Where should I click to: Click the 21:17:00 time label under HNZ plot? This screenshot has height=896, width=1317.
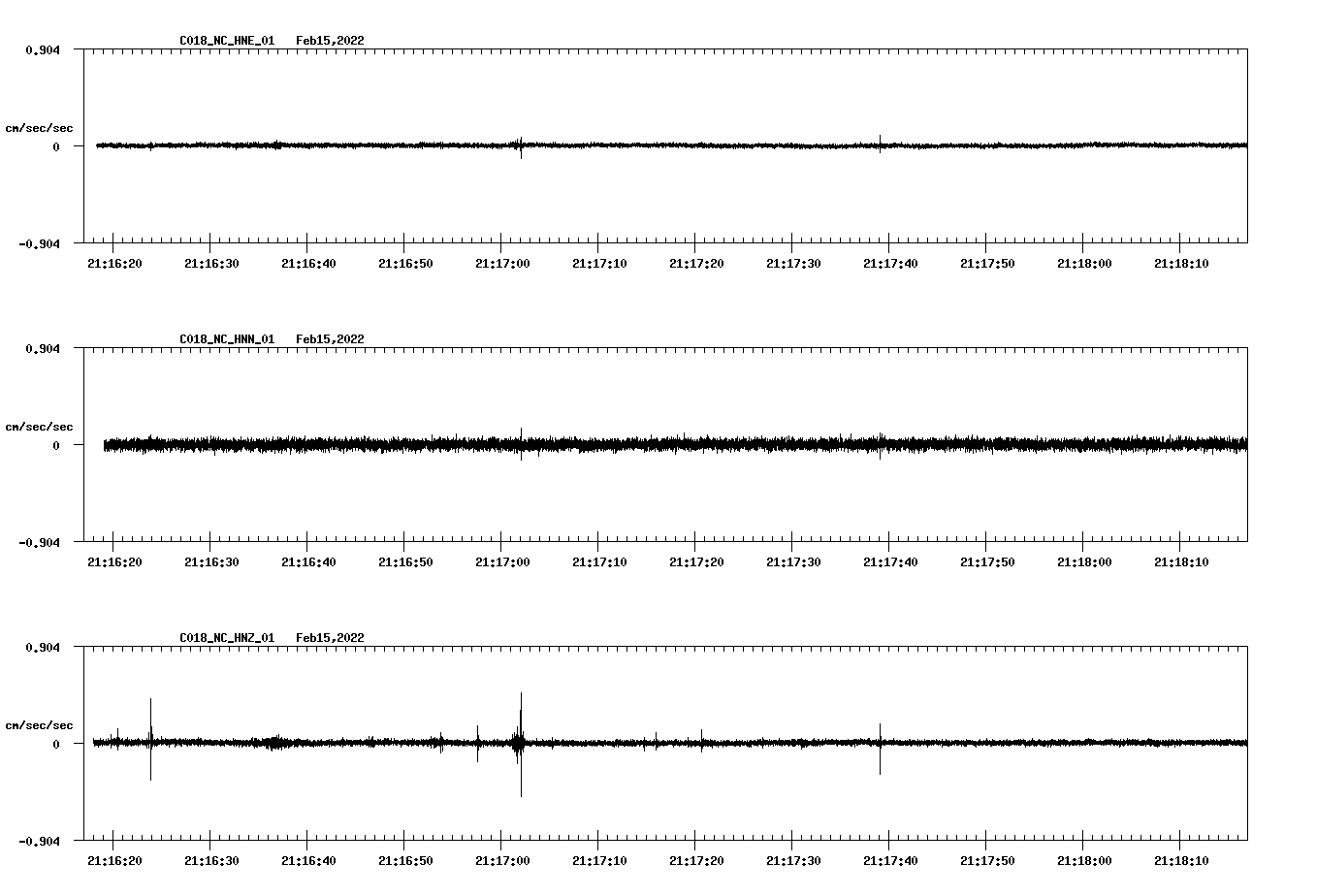[502, 861]
